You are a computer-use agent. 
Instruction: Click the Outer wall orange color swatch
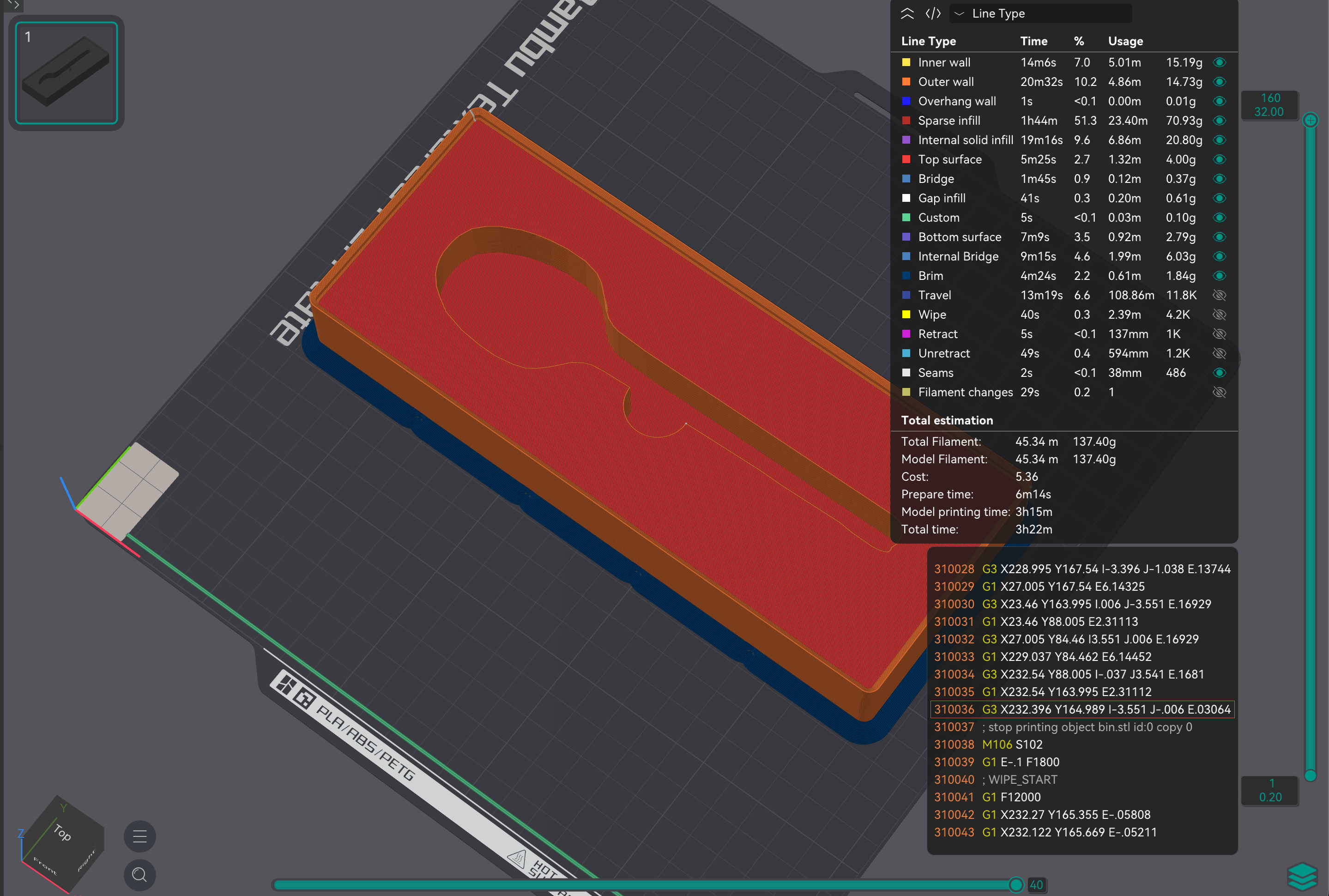click(x=906, y=82)
